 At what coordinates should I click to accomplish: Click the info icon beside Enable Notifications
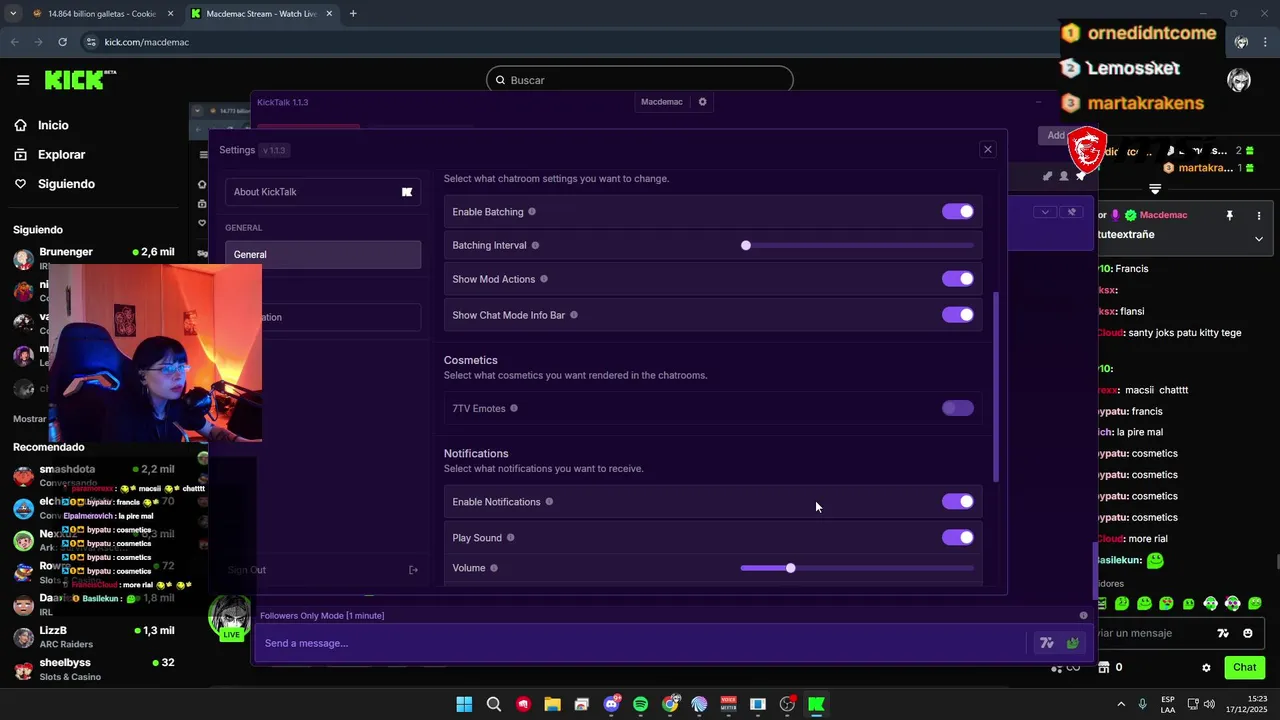pyautogui.click(x=549, y=502)
